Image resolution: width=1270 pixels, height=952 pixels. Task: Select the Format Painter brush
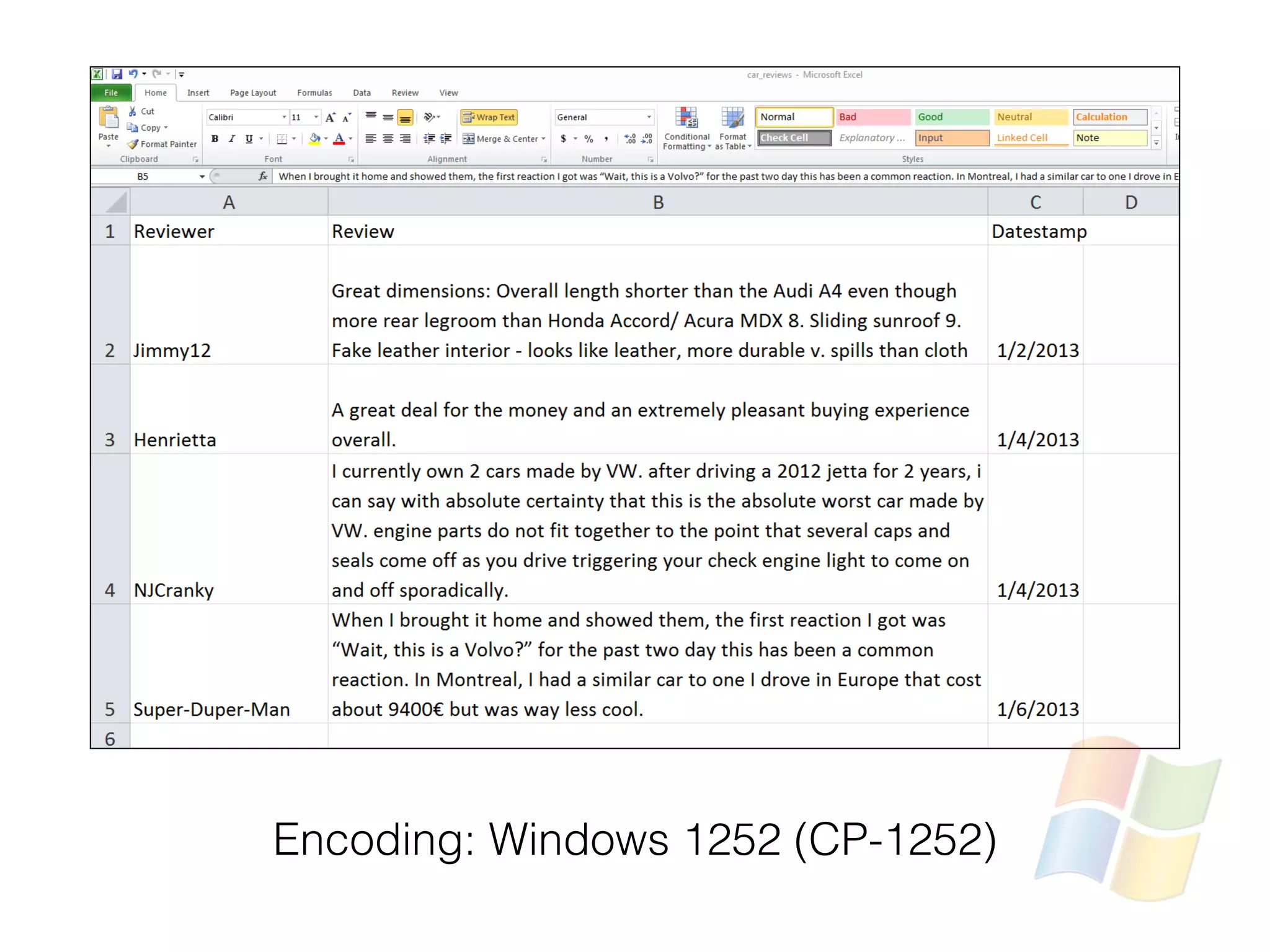point(133,144)
